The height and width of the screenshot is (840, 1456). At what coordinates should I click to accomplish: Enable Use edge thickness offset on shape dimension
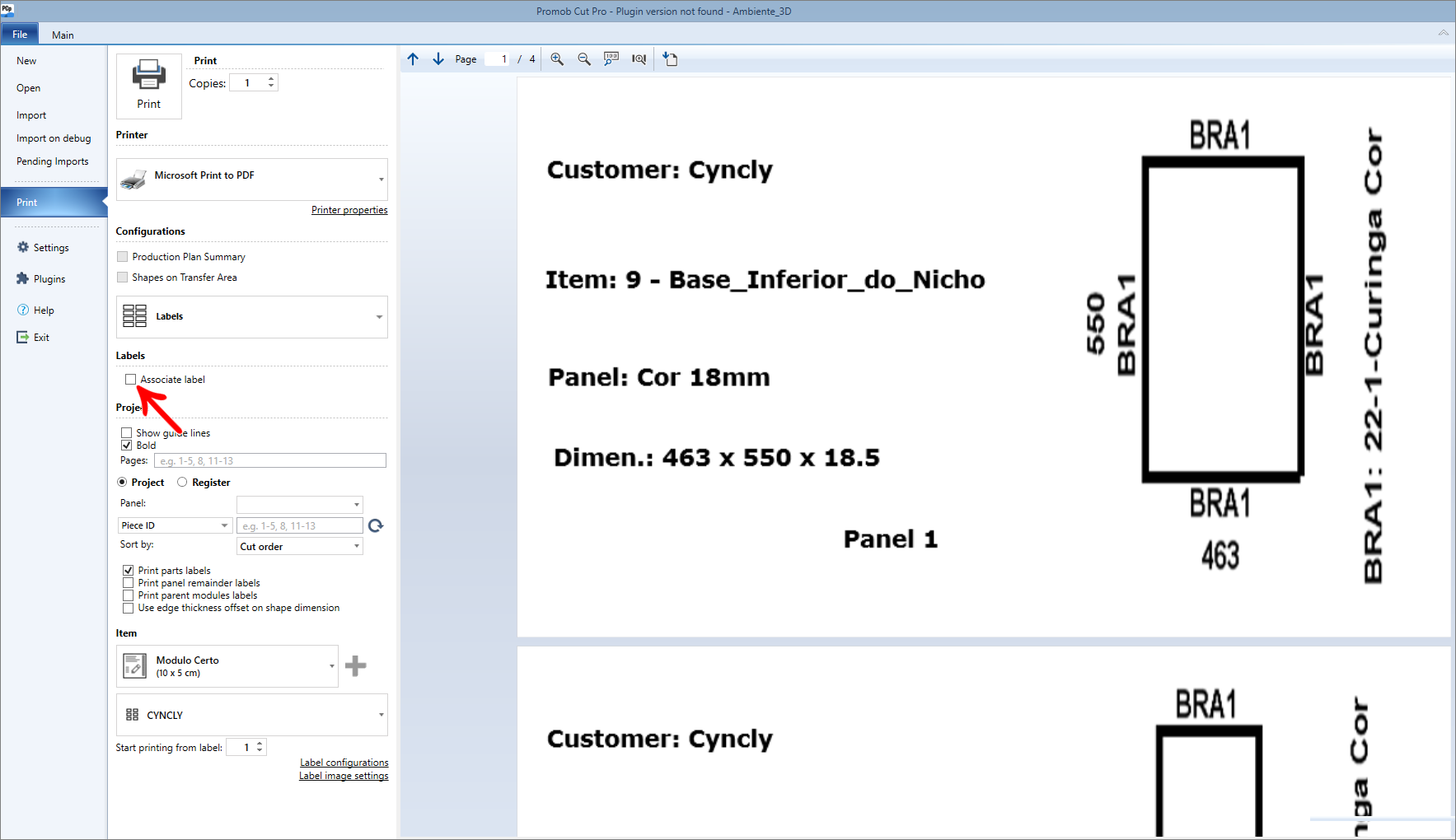point(128,608)
